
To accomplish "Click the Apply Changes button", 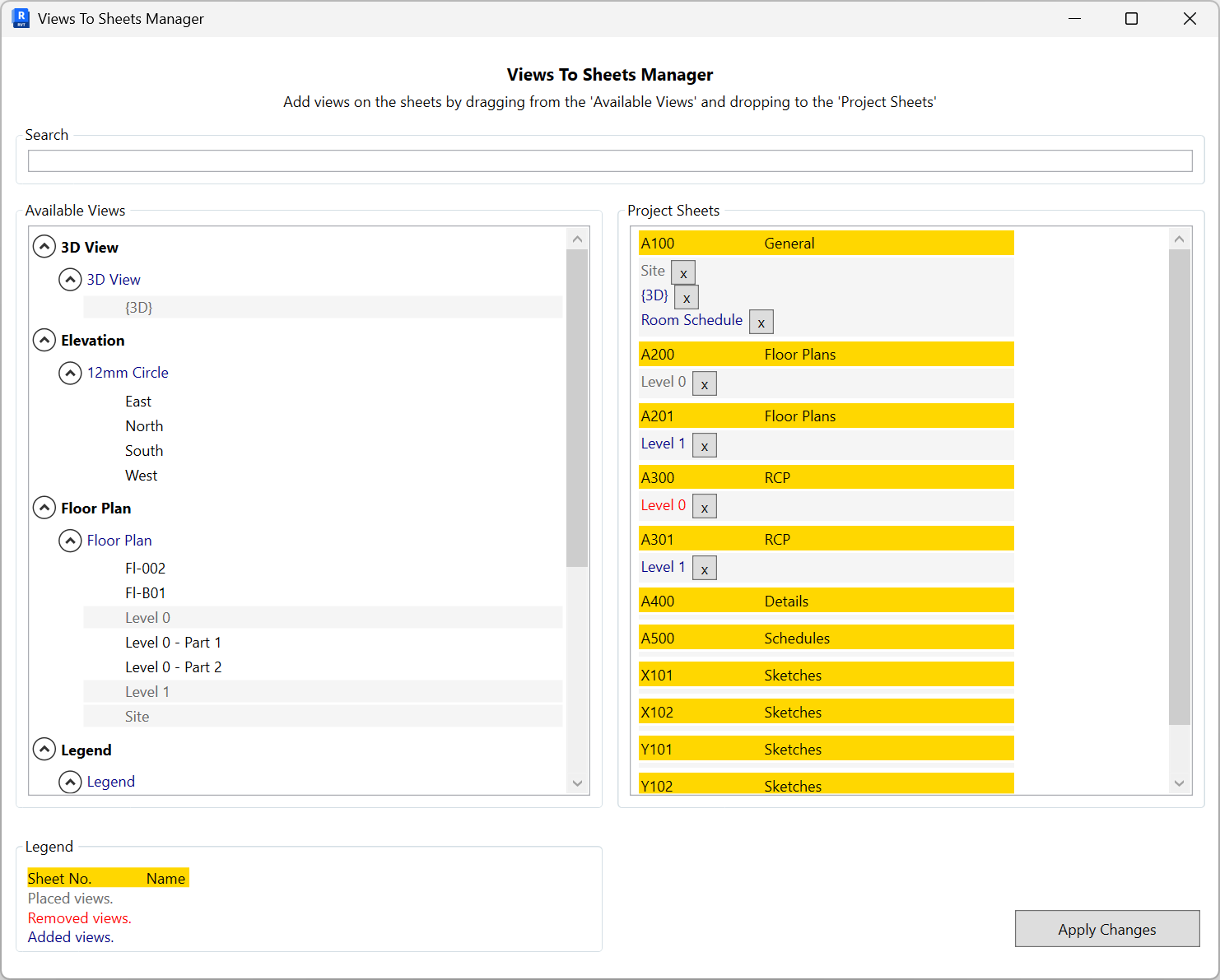I will tap(1107, 928).
